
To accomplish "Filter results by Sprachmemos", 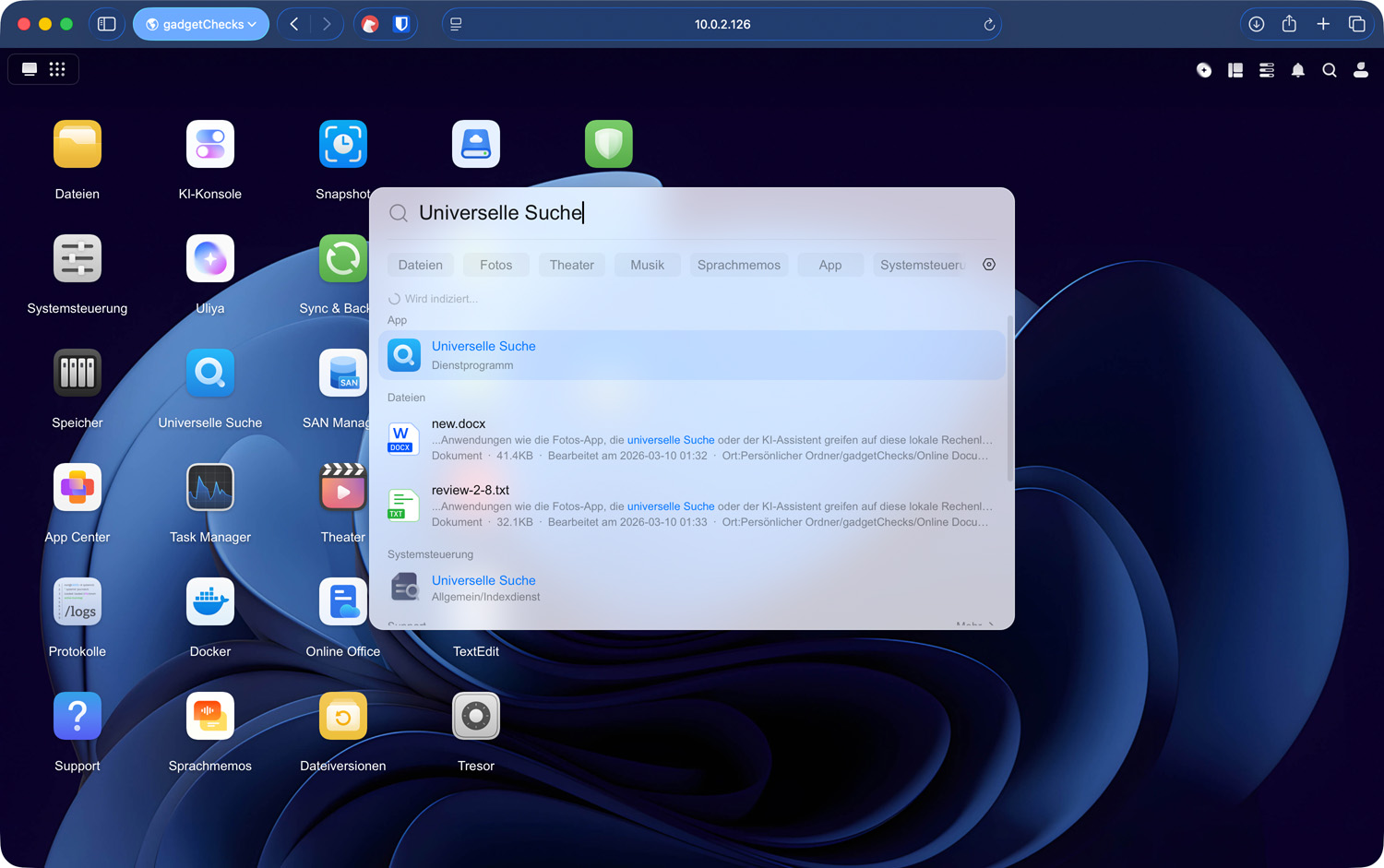I will pos(739,265).
